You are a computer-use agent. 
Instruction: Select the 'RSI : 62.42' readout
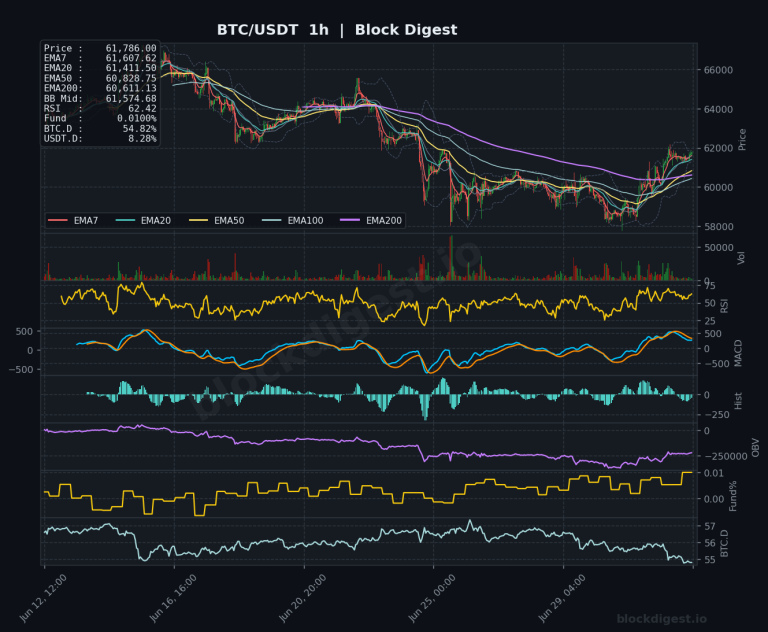coord(100,108)
